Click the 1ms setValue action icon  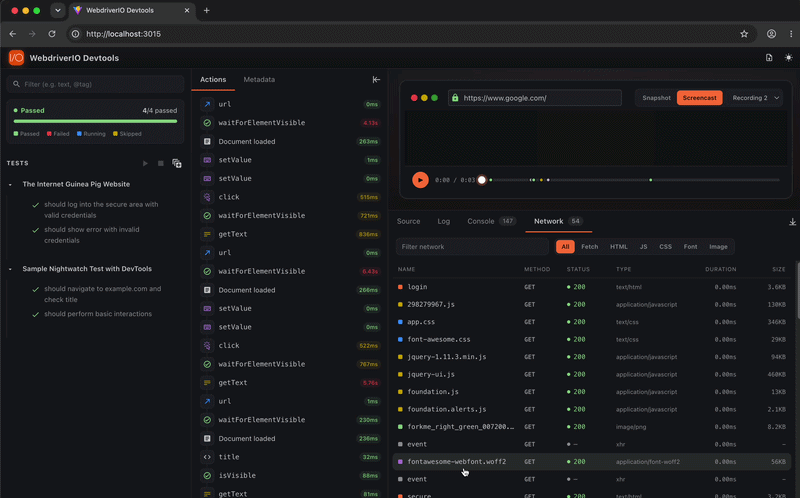tap(207, 160)
